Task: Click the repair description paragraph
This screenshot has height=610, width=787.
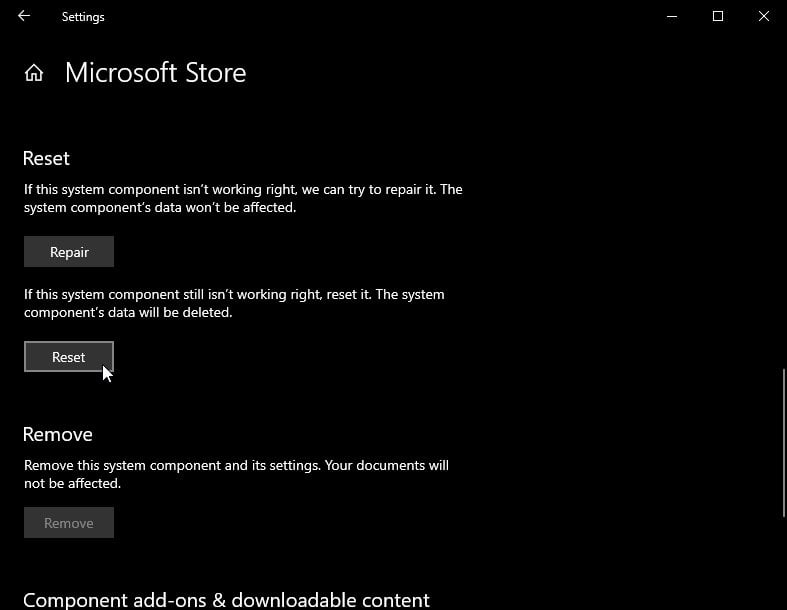Action: click(x=243, y=198)
